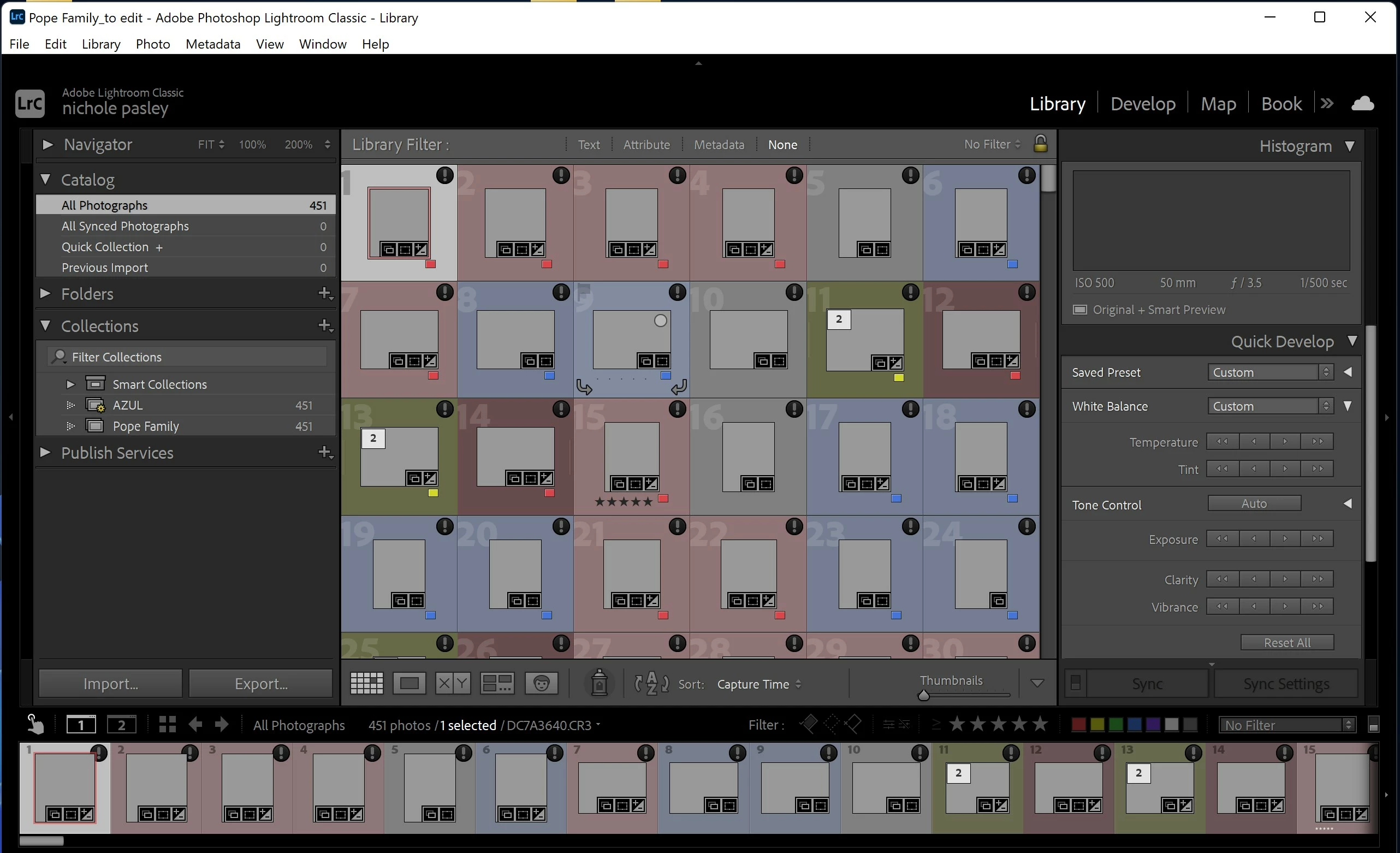Switch to the Develop module
The width and height of the screenshot is (1400, 853).
1143,103
